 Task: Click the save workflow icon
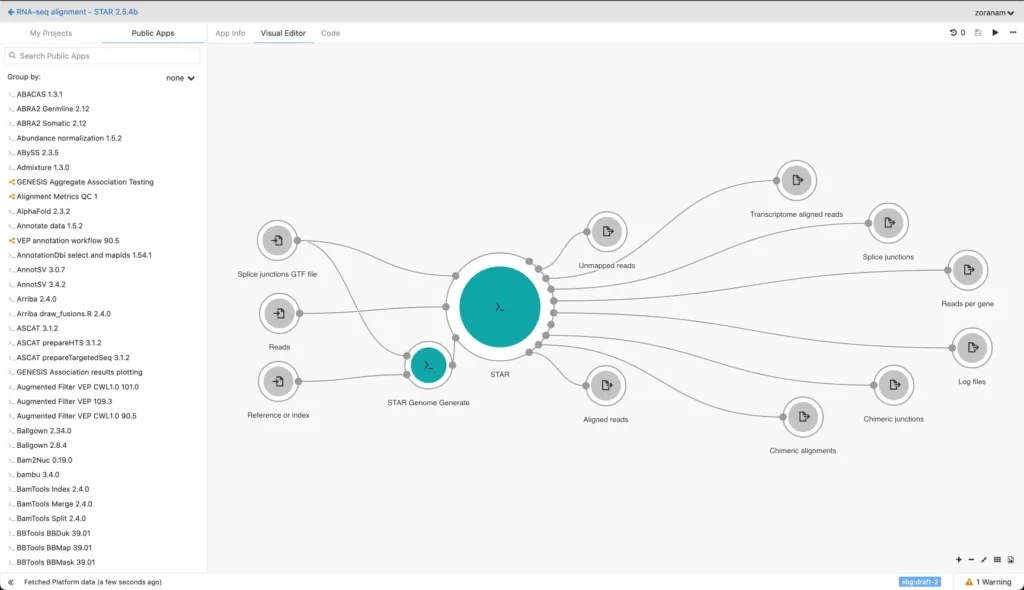tap(978, 33)
